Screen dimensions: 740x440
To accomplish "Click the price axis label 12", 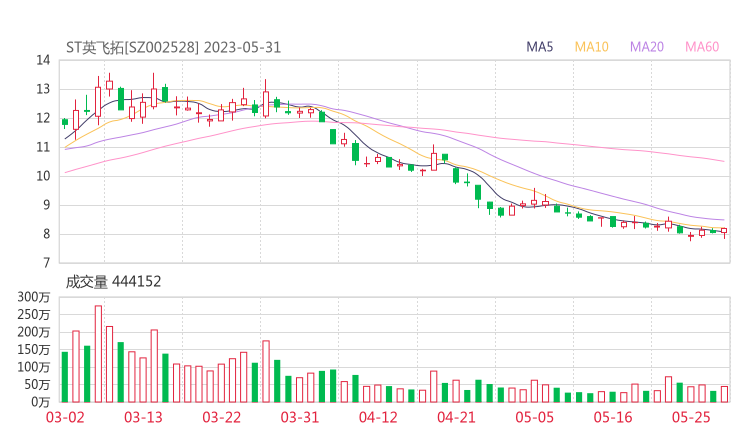I will 43,118.
